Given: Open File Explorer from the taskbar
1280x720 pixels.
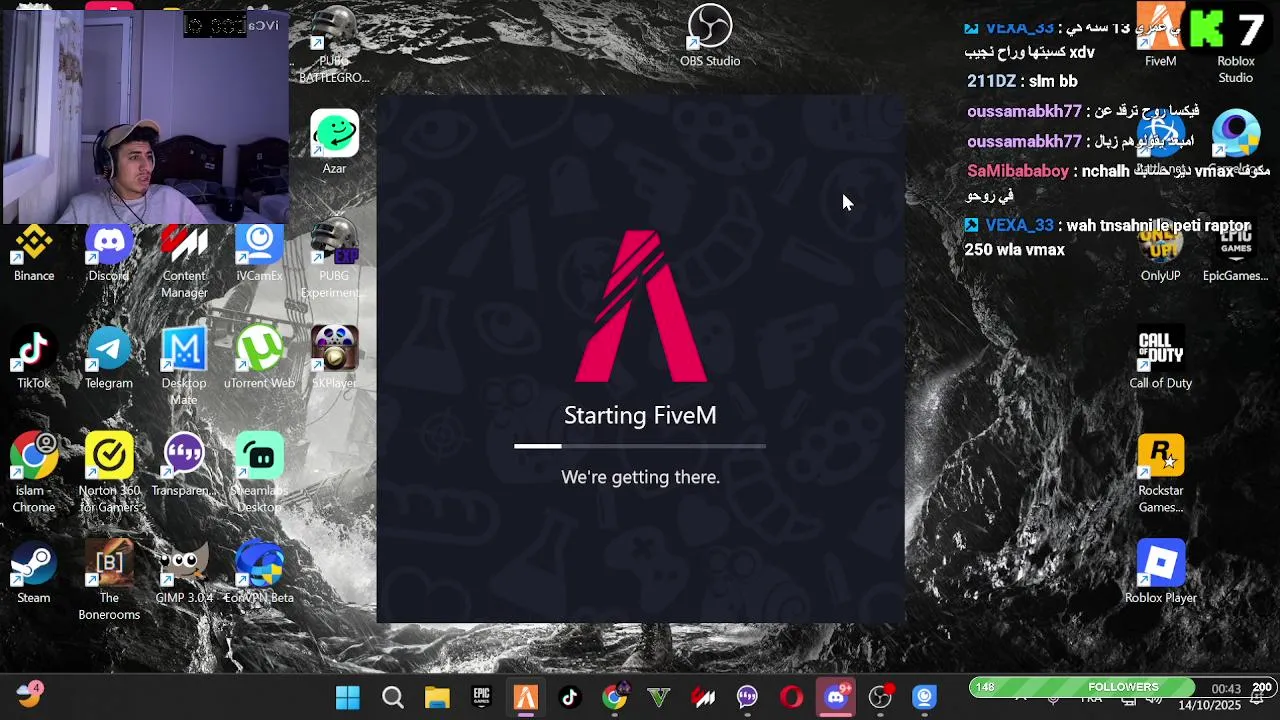Looking at the screenshot, I should tap(437, 697).
